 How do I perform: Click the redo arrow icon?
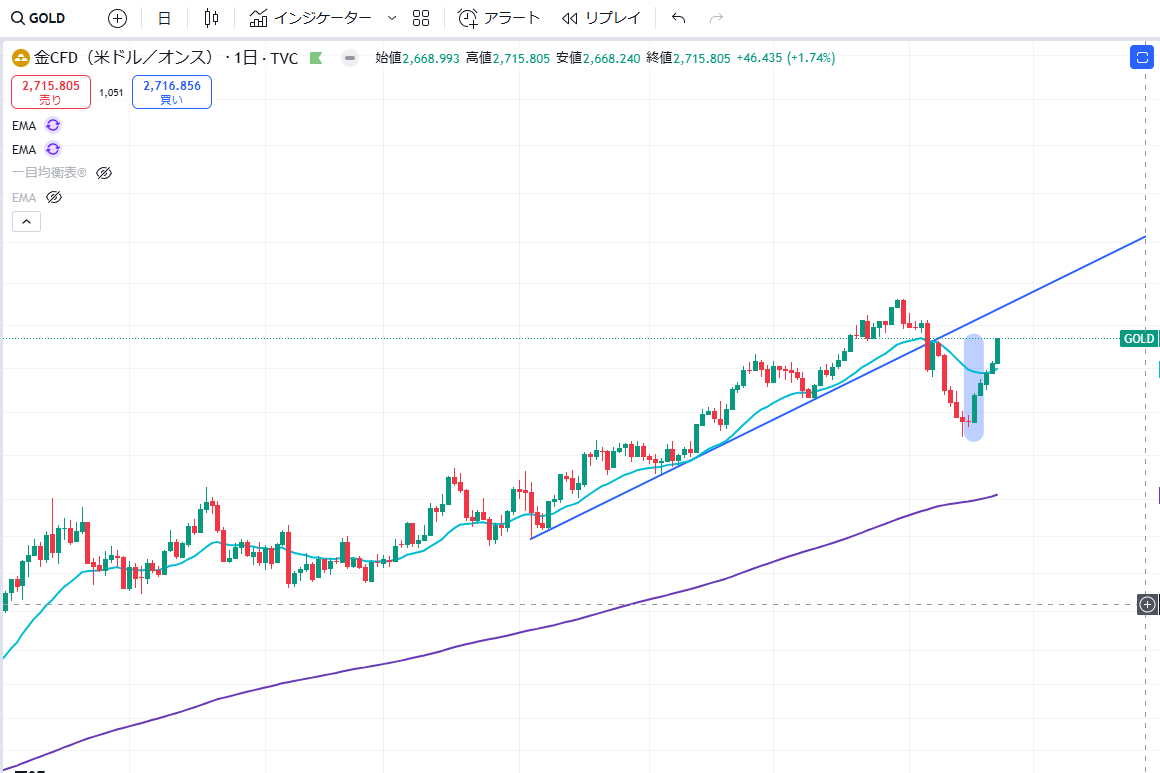715,18
